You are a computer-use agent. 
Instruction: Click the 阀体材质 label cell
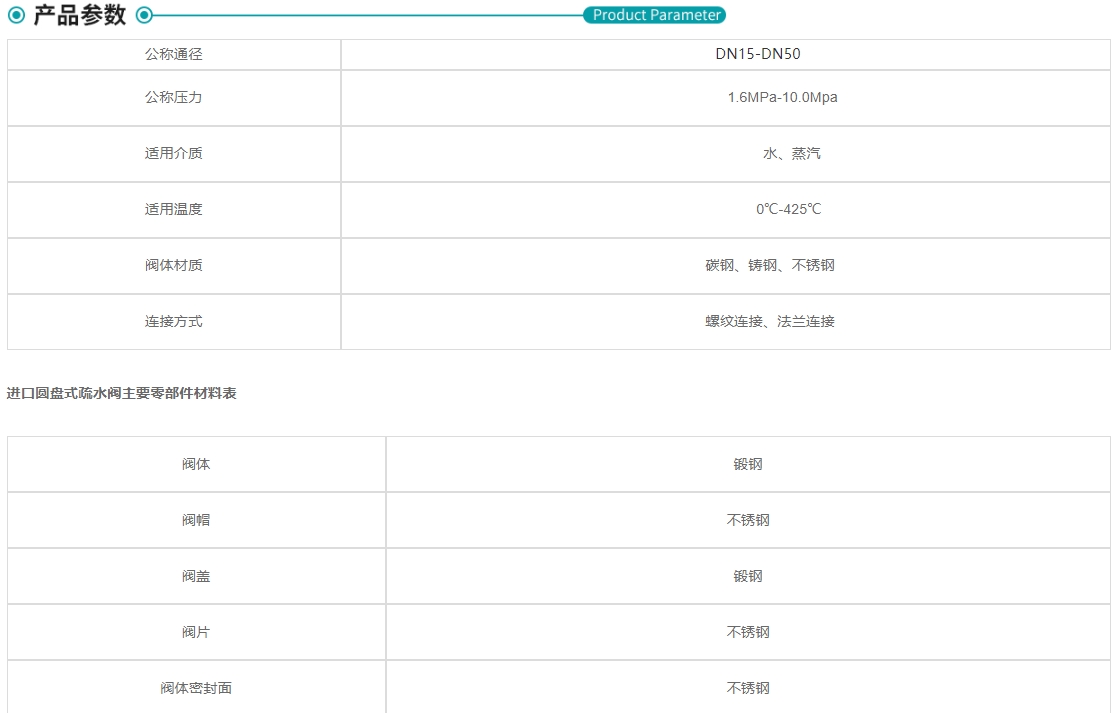coord(174,265)
